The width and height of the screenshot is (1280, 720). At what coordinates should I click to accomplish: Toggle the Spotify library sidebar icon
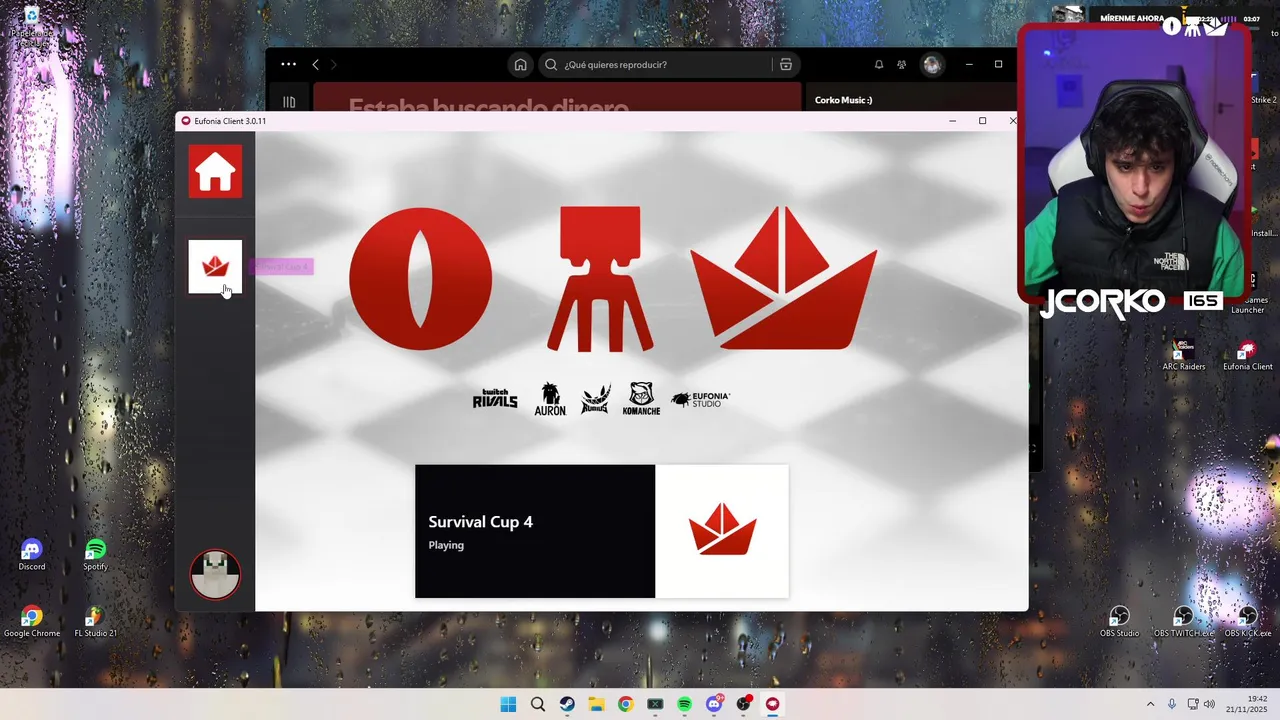point(289,101)
